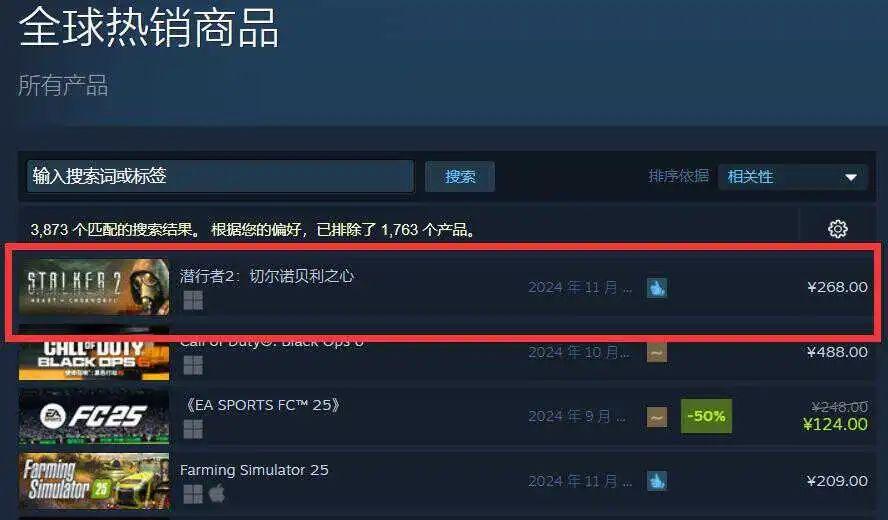
Task: Open 《EA SPORTS FC™ 25》 title link
Action: pyautogui.click(x=262, y=405)
